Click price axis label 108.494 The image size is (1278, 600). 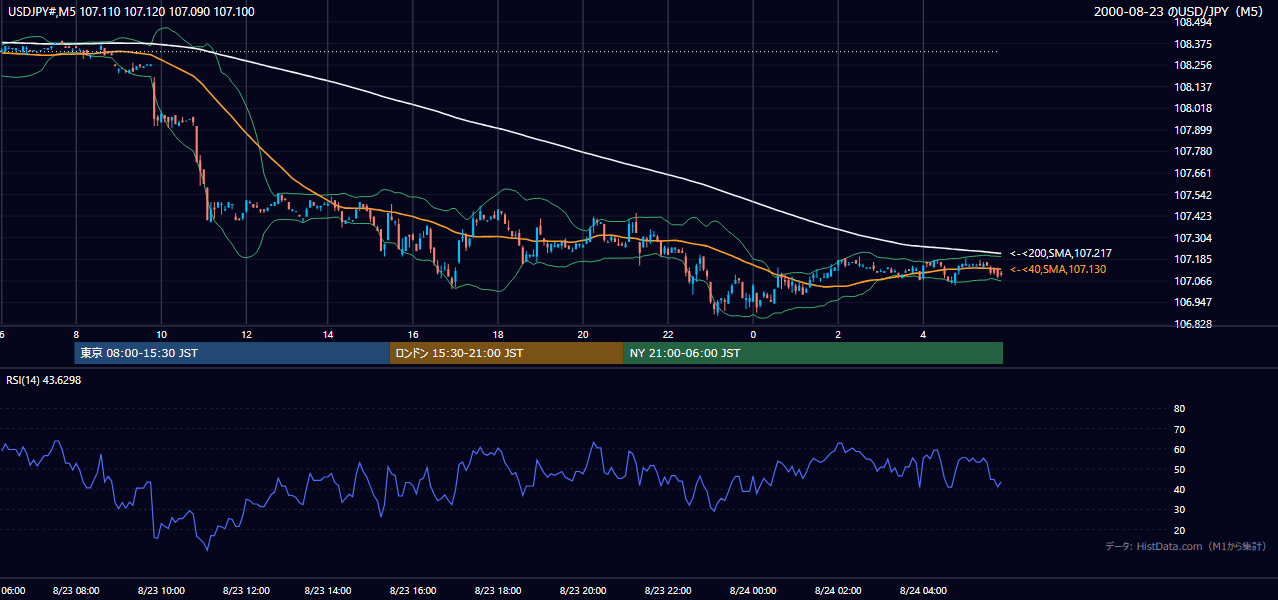(1193, 22)
